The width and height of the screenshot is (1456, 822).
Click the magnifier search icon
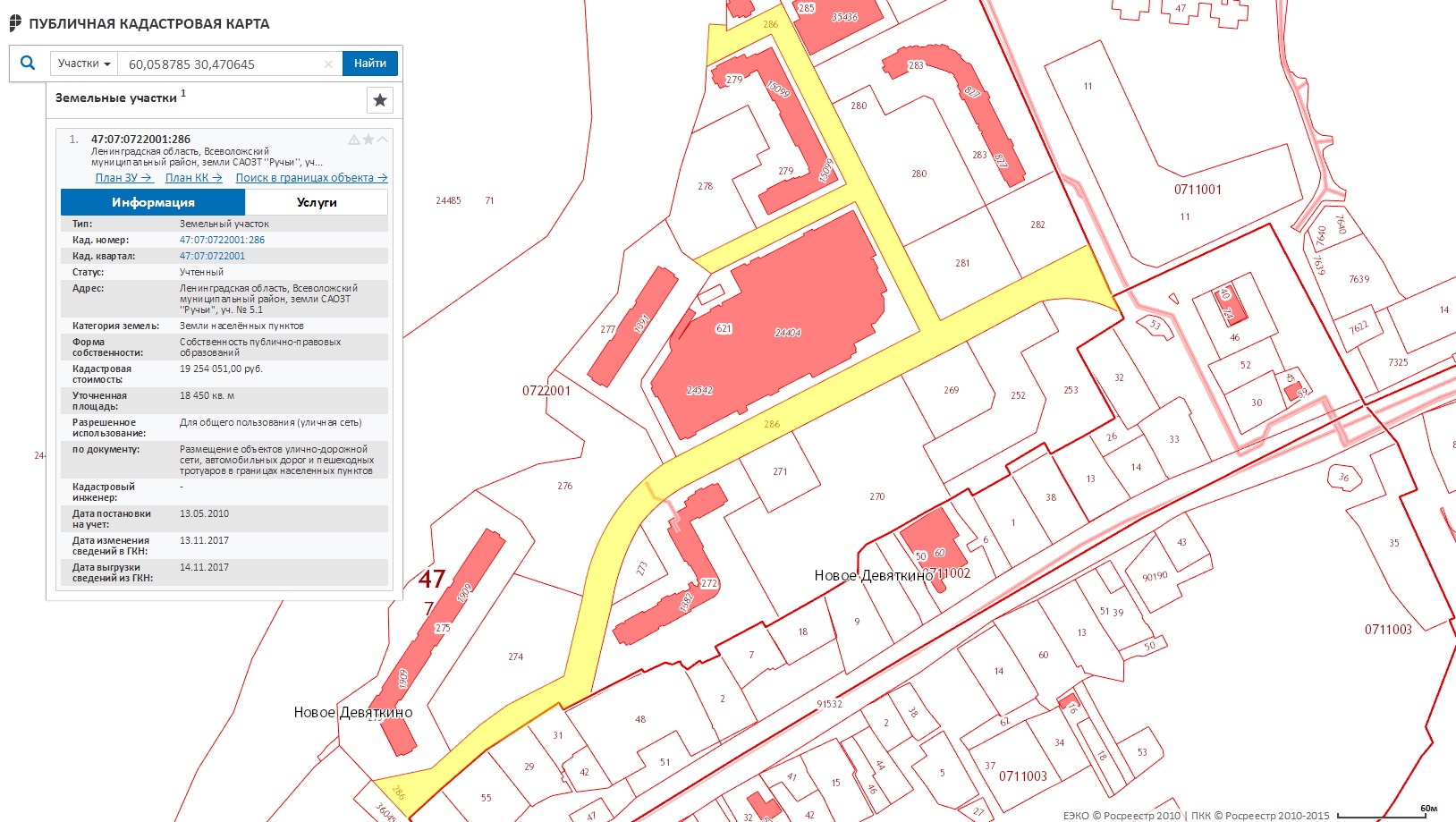[28, 63]
